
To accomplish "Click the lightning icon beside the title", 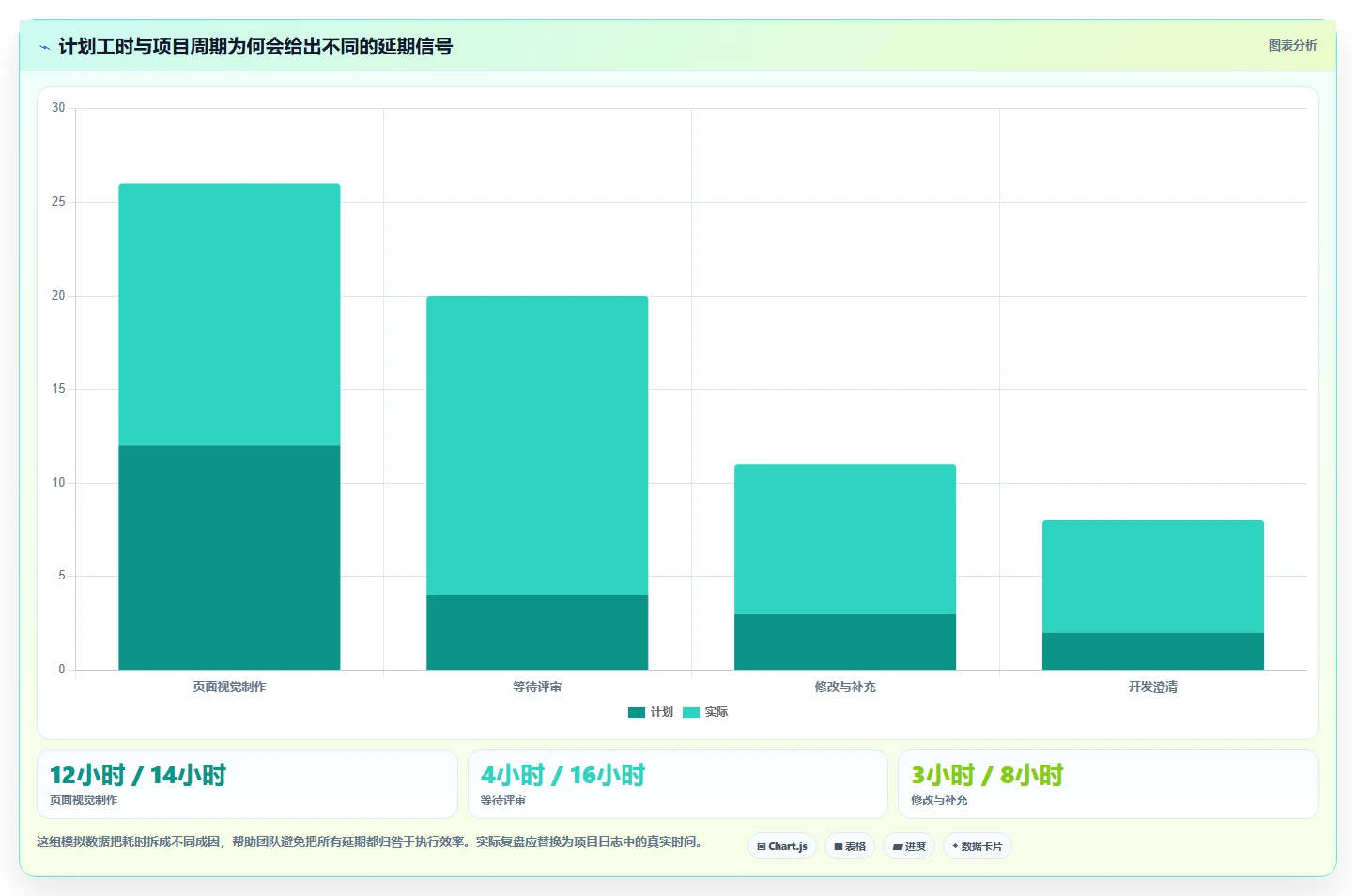I will 44,47.
